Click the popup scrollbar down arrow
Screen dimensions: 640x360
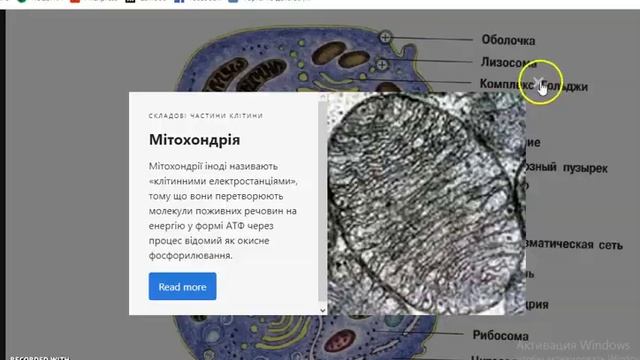[x=322, y=310]
